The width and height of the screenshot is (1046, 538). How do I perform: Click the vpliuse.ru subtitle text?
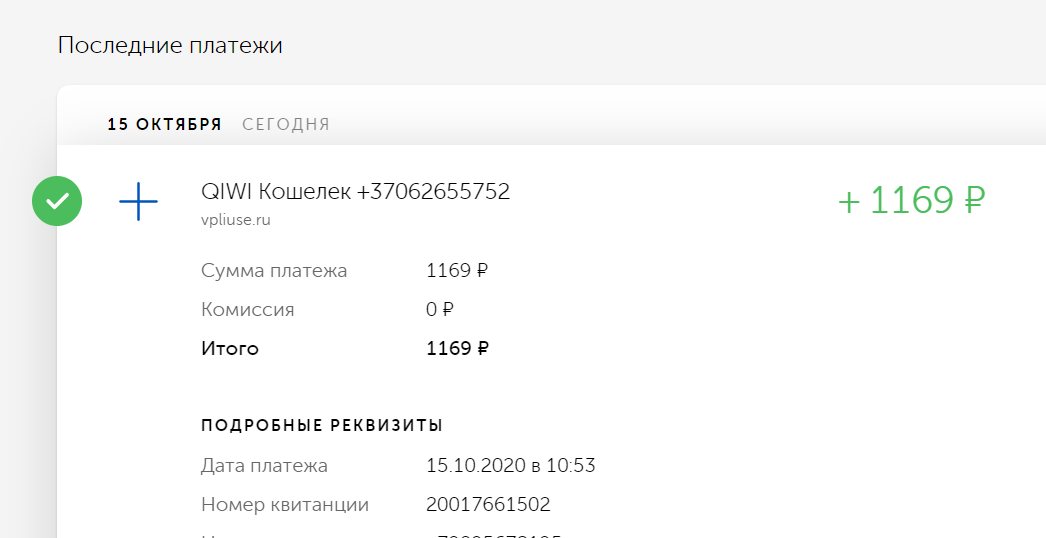pos(235,220)
